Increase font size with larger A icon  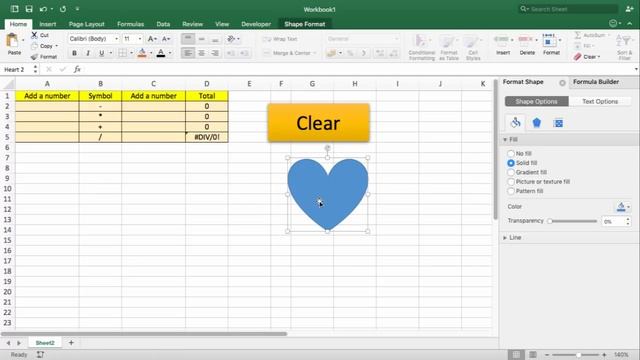pyautogui.click(x=151, y=39)
